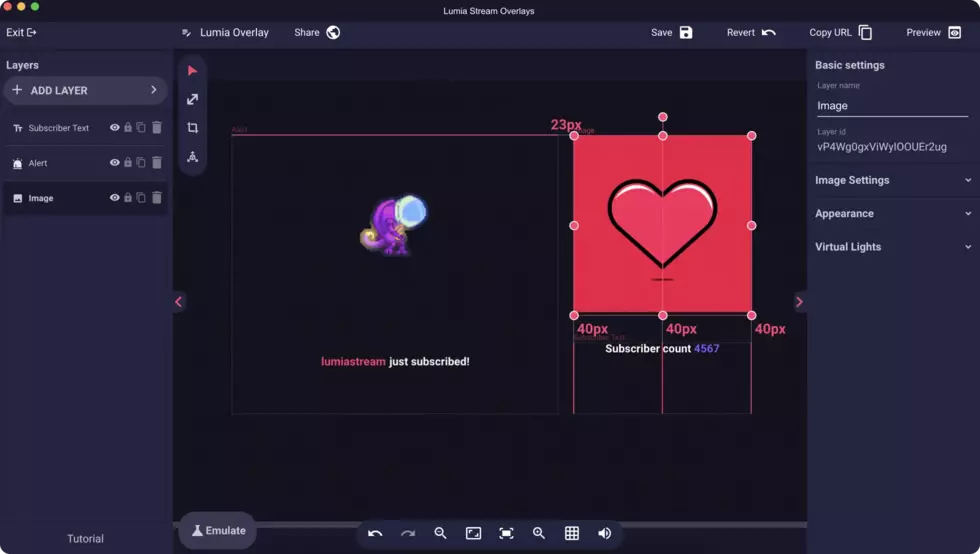This screenshot has width=980, height=554.
Task: Click the aspect ratio fit icon
Action: (x=474, y=533)
